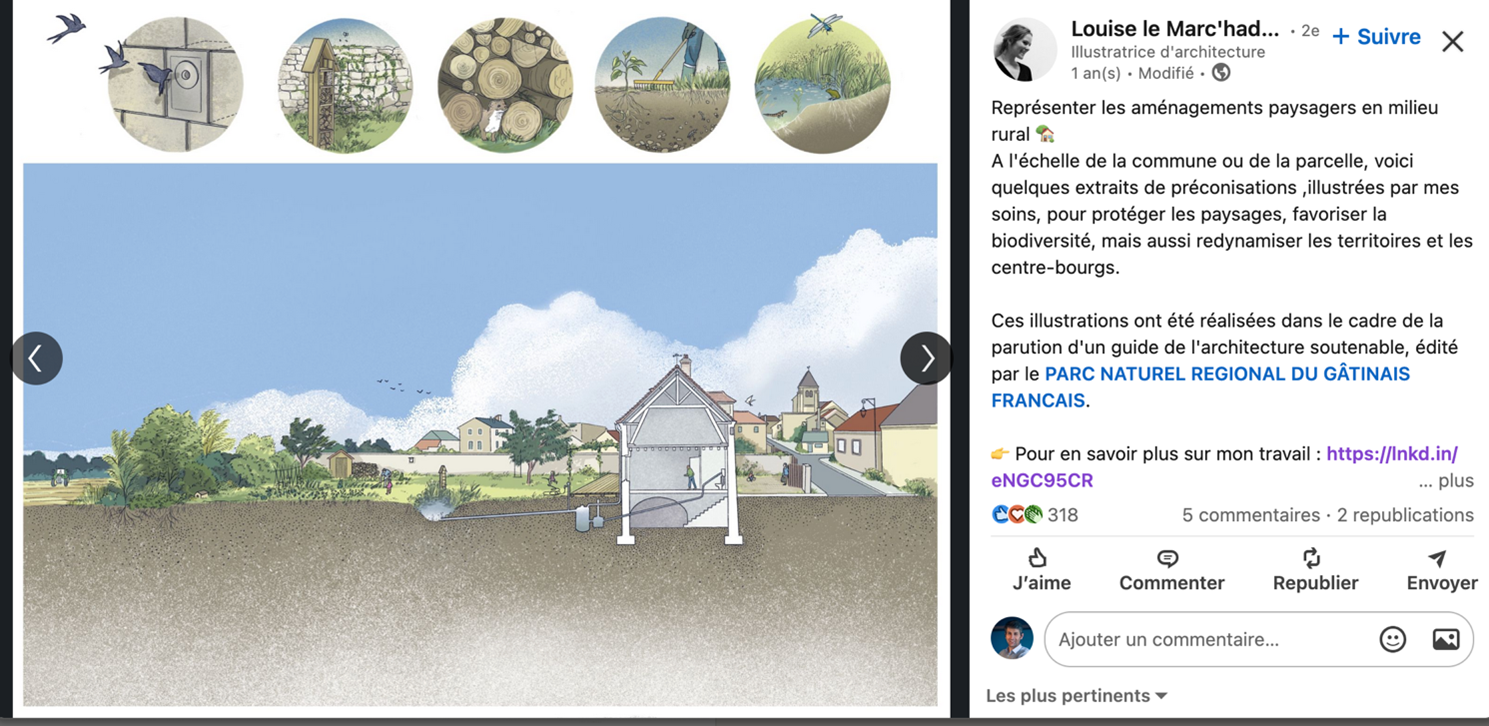Screen dimensions: 1489x726
Task: Show the 2 republications list
Action: point(1405,515)
